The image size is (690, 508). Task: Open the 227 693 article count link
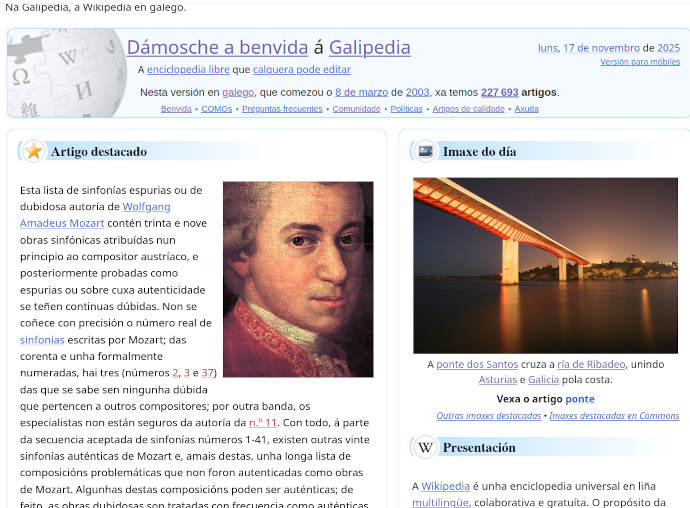pyautogui.click(x=499, y=92)
